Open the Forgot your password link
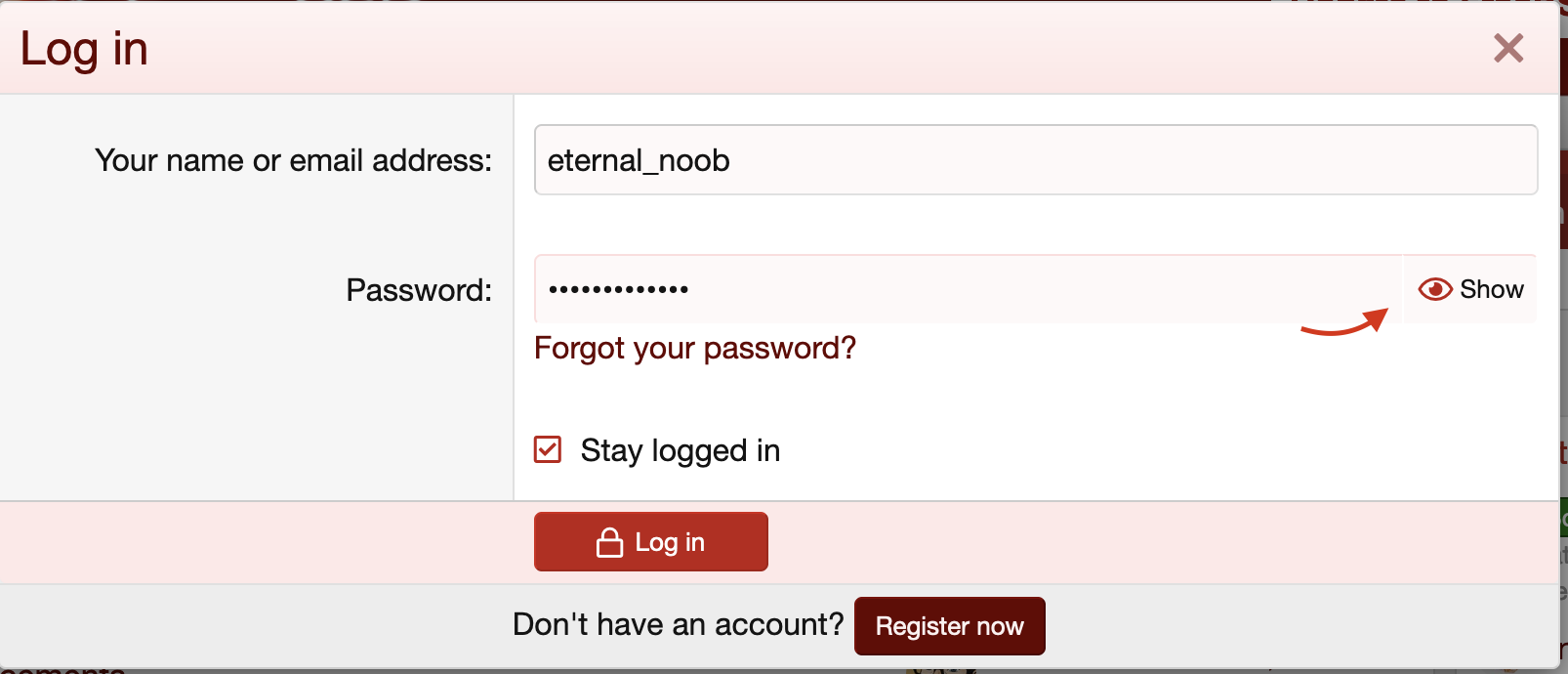1568x674 pixels. tap(694, 348)
